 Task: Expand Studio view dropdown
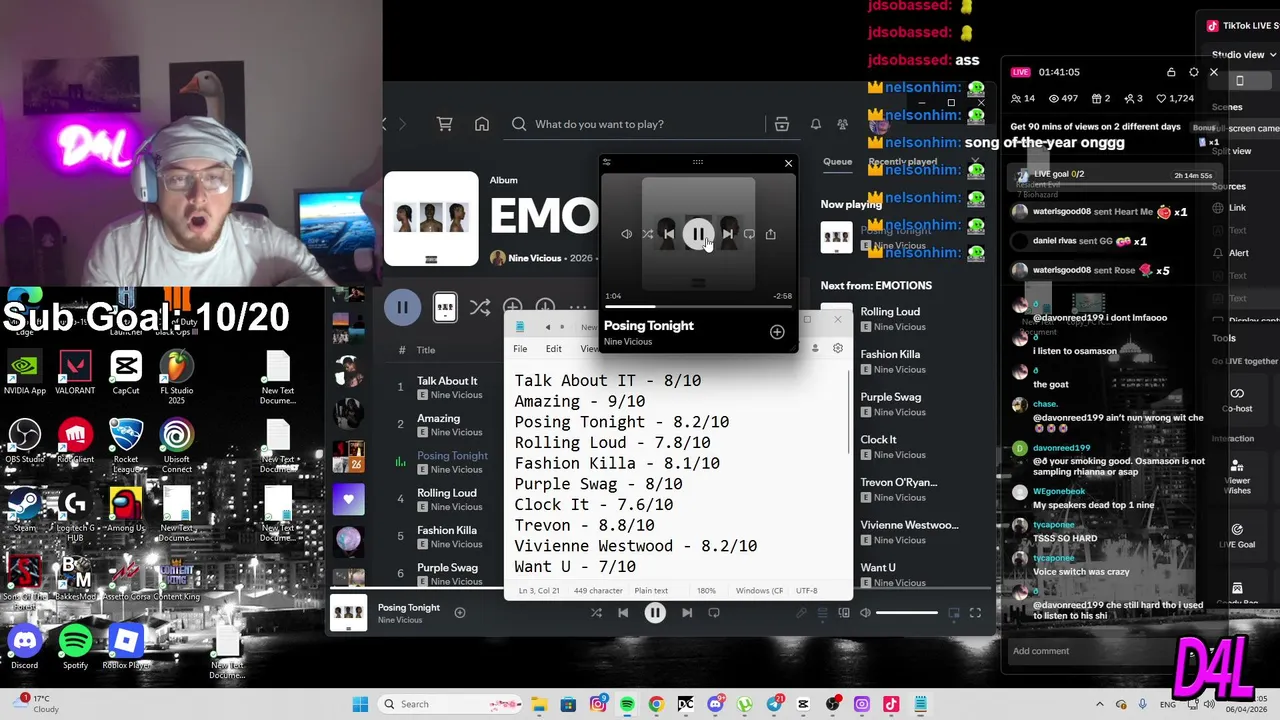(x=1244, y=55)
